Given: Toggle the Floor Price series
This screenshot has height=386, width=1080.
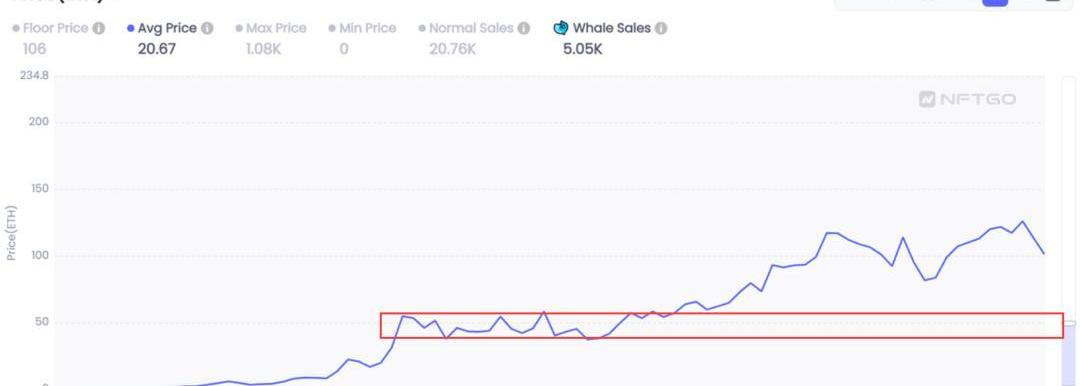Looking at the screenshot, I should [50, 28].
